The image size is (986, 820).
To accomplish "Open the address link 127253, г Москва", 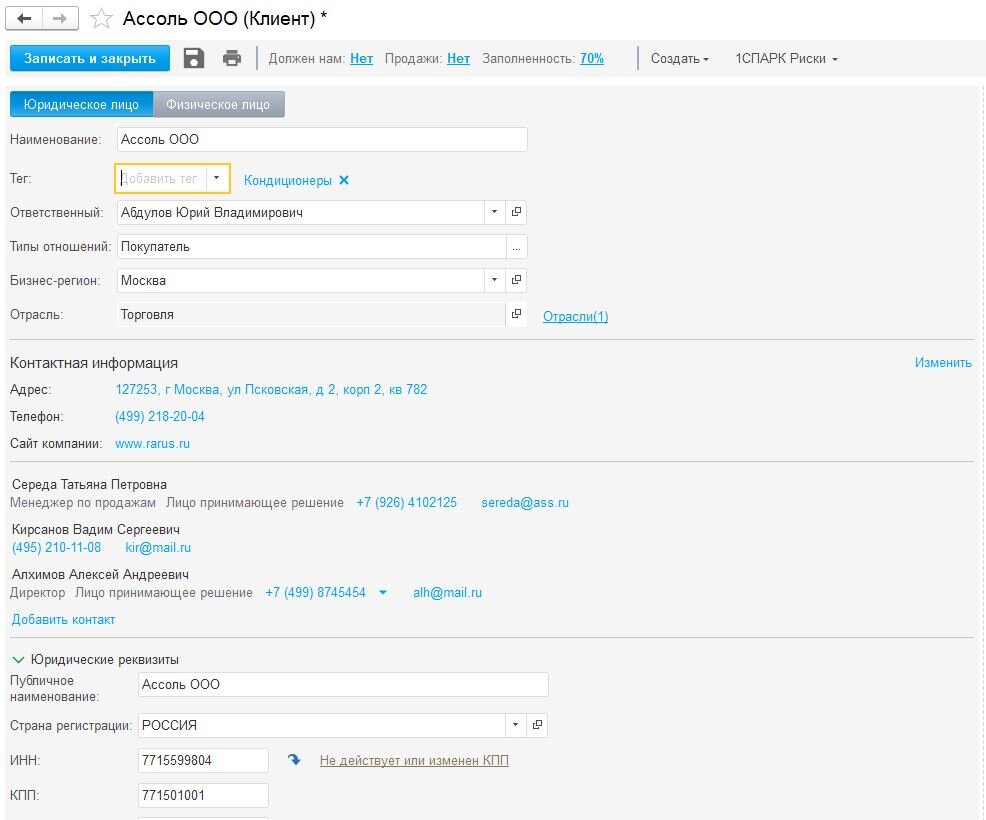I will pyautogui.click(x=271, y=389).
